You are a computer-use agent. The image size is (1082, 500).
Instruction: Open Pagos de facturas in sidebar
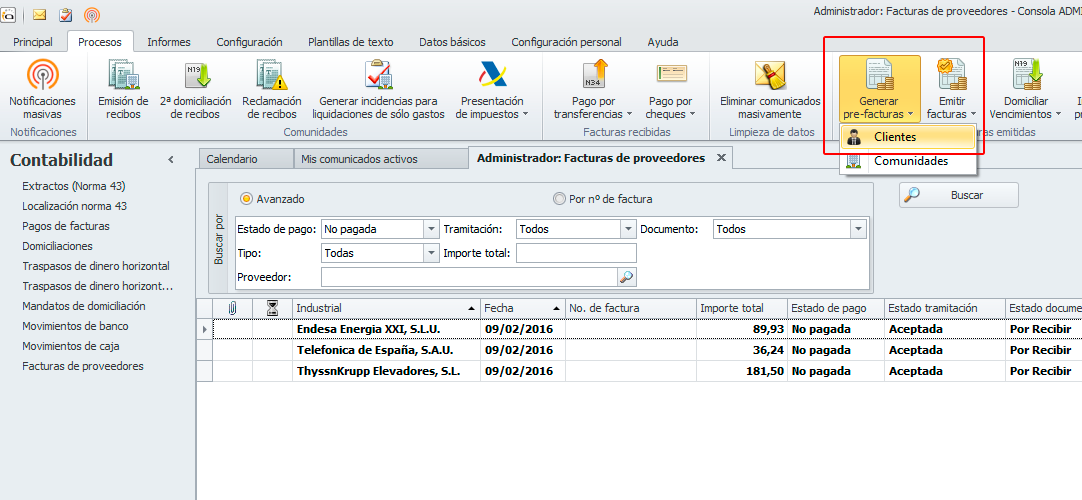tap(66, 226)
